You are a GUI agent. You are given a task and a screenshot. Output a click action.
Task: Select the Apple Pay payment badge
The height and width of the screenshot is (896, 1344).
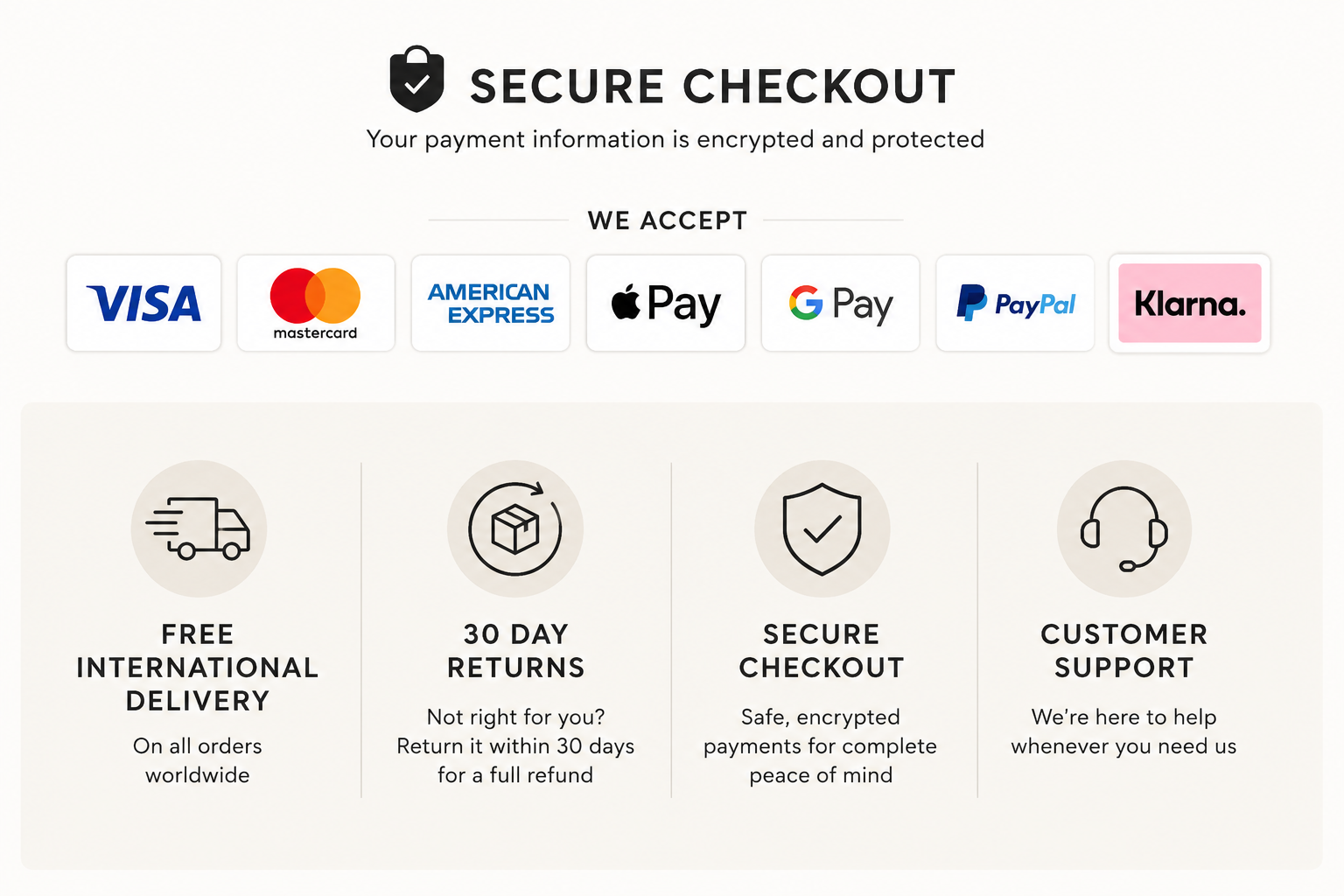[666, 303]
